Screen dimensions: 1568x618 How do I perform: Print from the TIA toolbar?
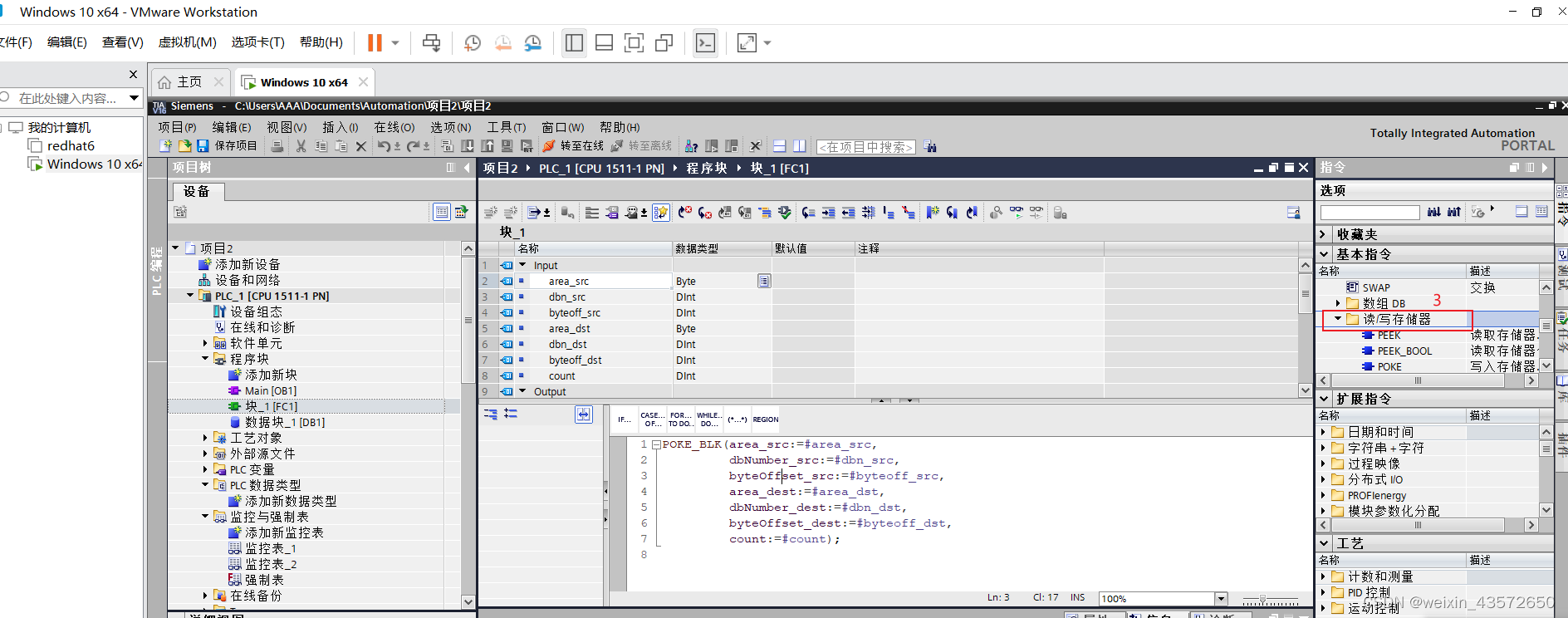pos(277,146)
